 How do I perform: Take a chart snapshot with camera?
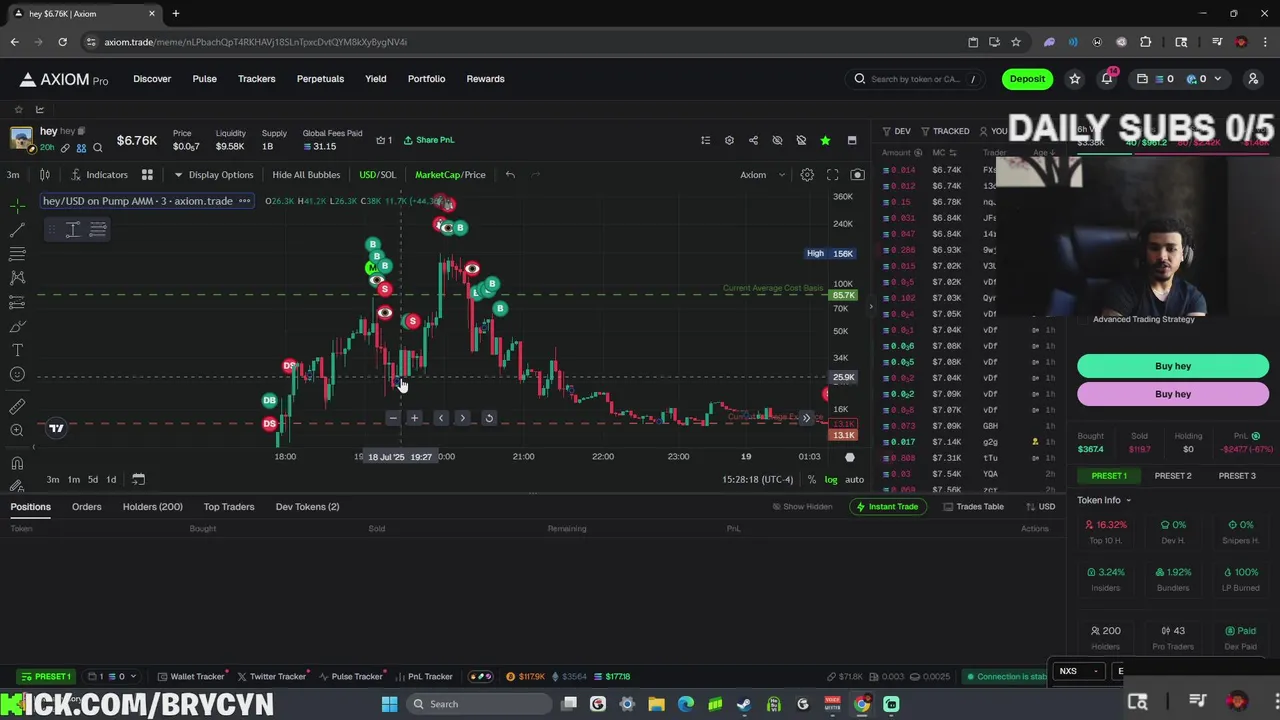point(857,175)
